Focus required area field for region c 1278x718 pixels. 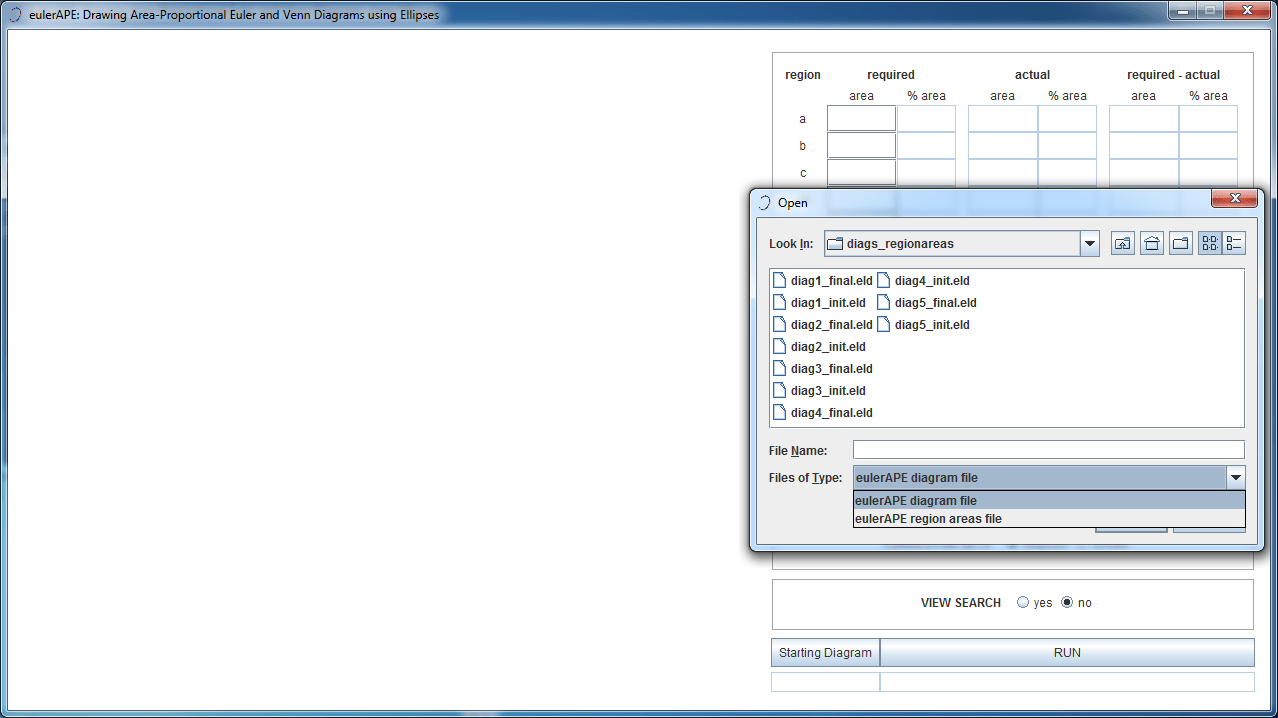(x=861, y=173)
